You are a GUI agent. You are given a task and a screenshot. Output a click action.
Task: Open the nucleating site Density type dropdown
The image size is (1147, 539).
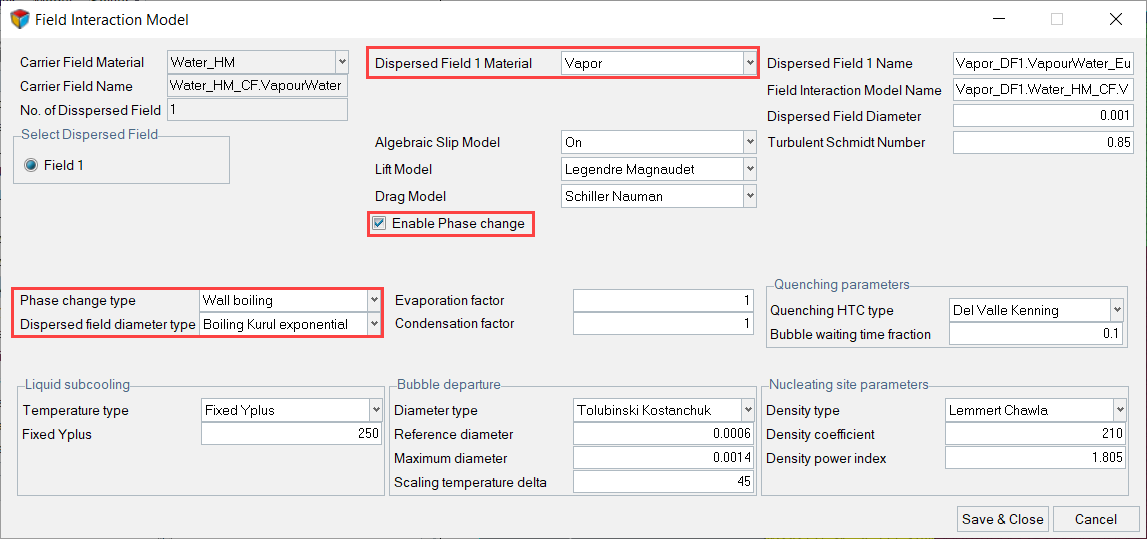pyautogui.click(x=1119, y=410)
